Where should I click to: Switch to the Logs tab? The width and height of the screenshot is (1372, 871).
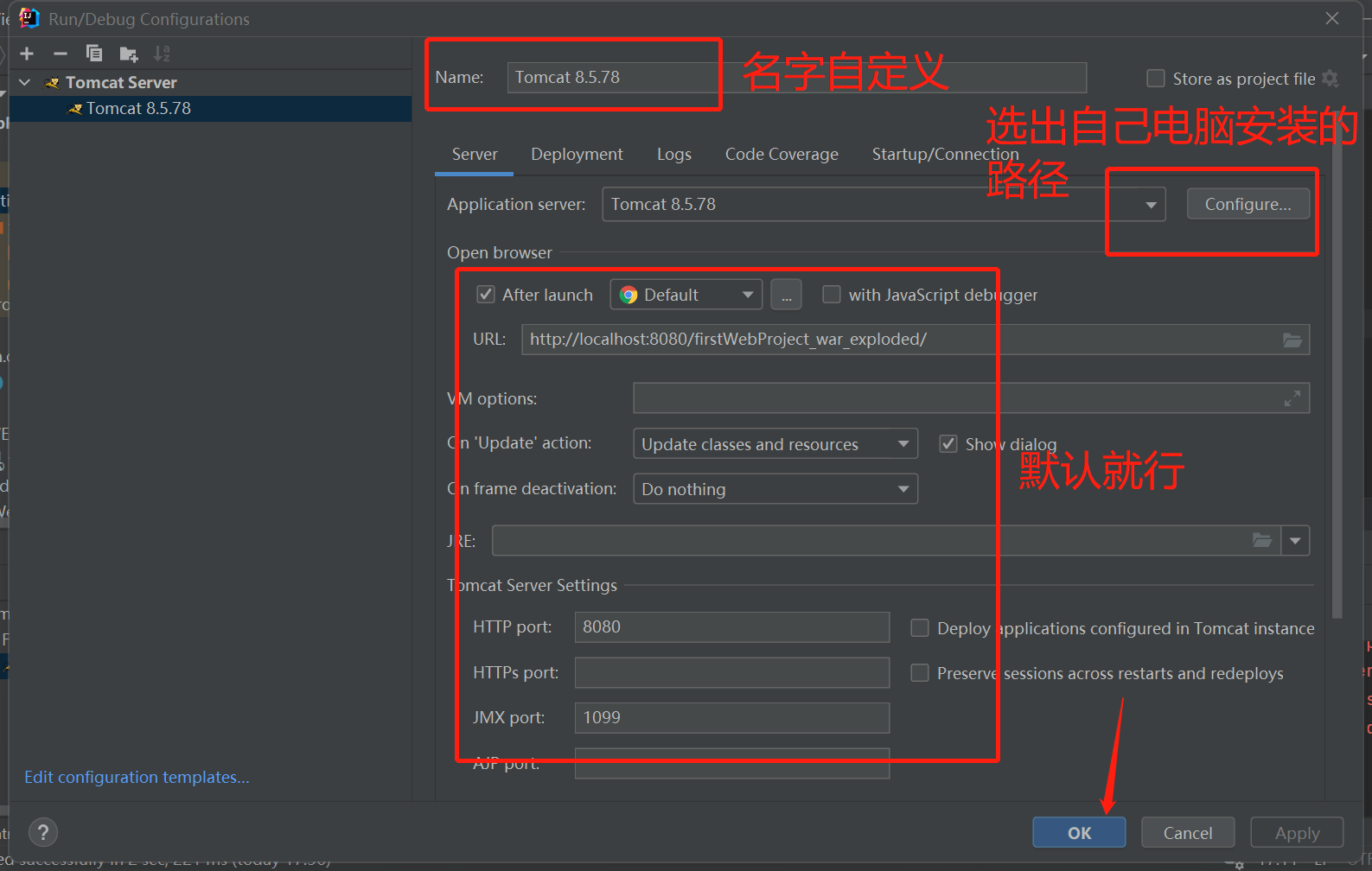(x=674, y=155)
